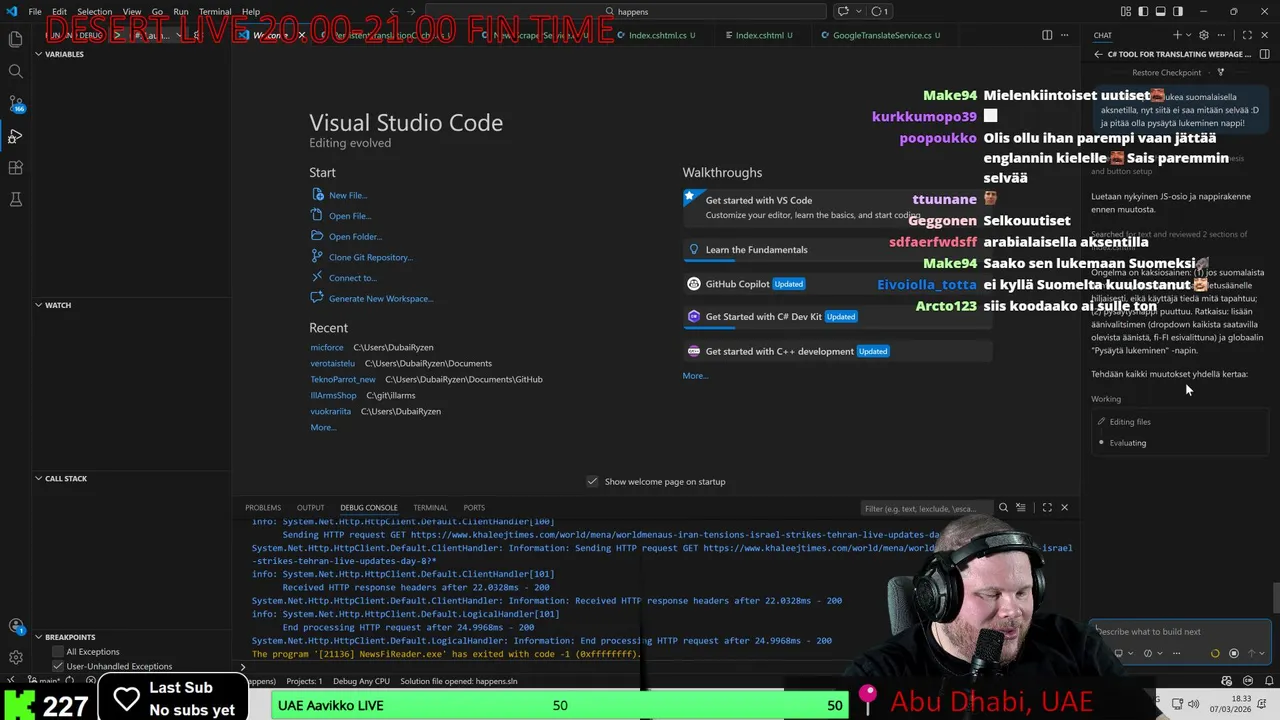
Task: Open editor More Actions ellipsis
Action: coord(1064,35)
